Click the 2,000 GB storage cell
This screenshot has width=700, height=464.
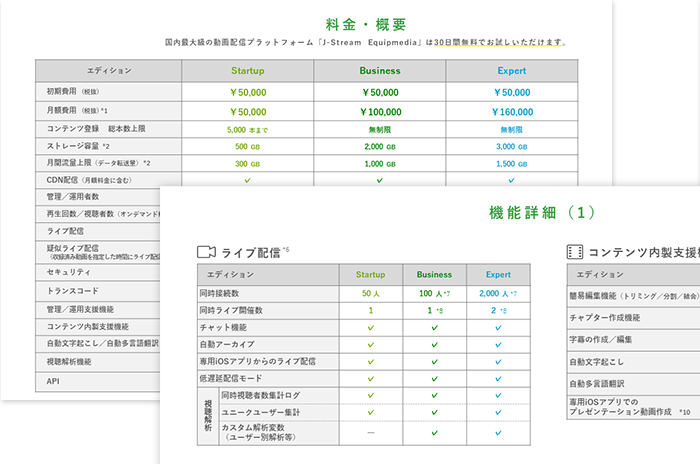(380, 146)
